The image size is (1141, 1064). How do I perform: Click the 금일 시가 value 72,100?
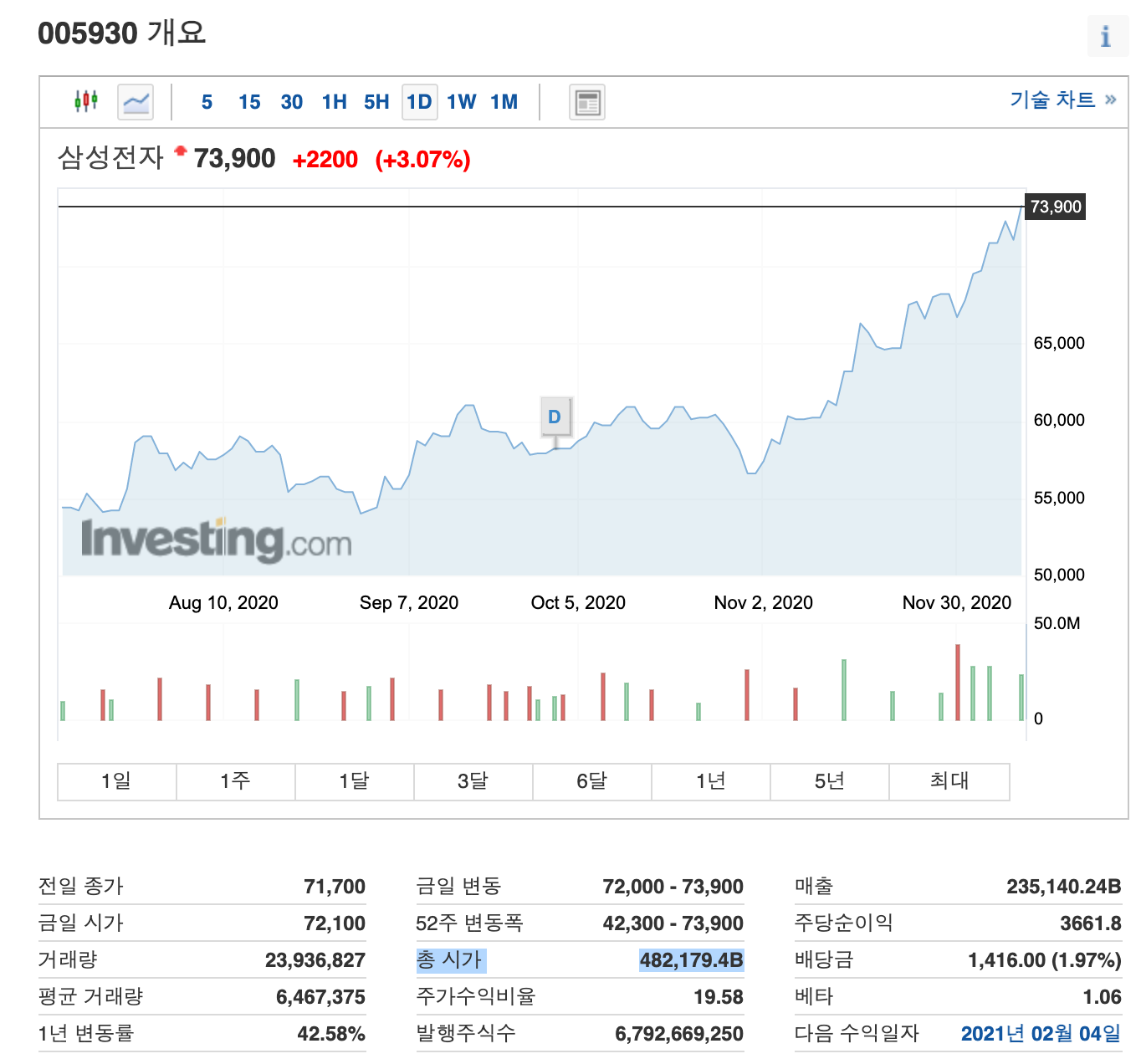pos(335,923)
